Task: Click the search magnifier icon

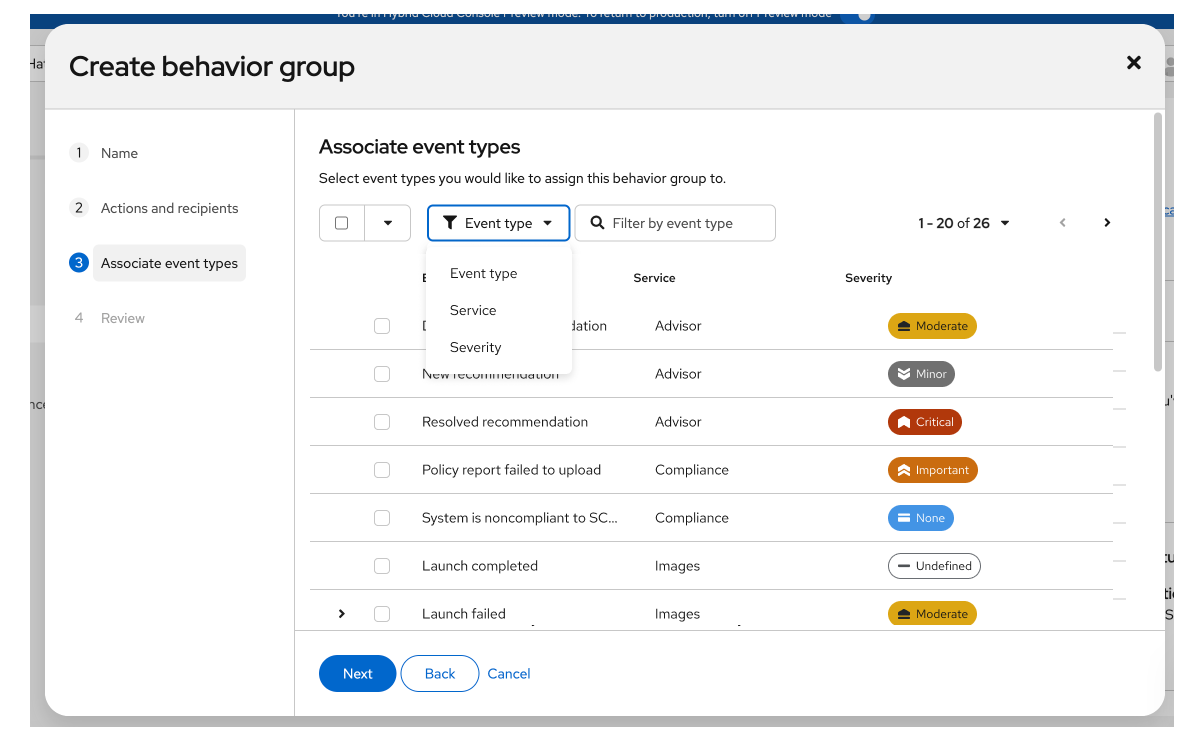Action: tap(597, 223)
